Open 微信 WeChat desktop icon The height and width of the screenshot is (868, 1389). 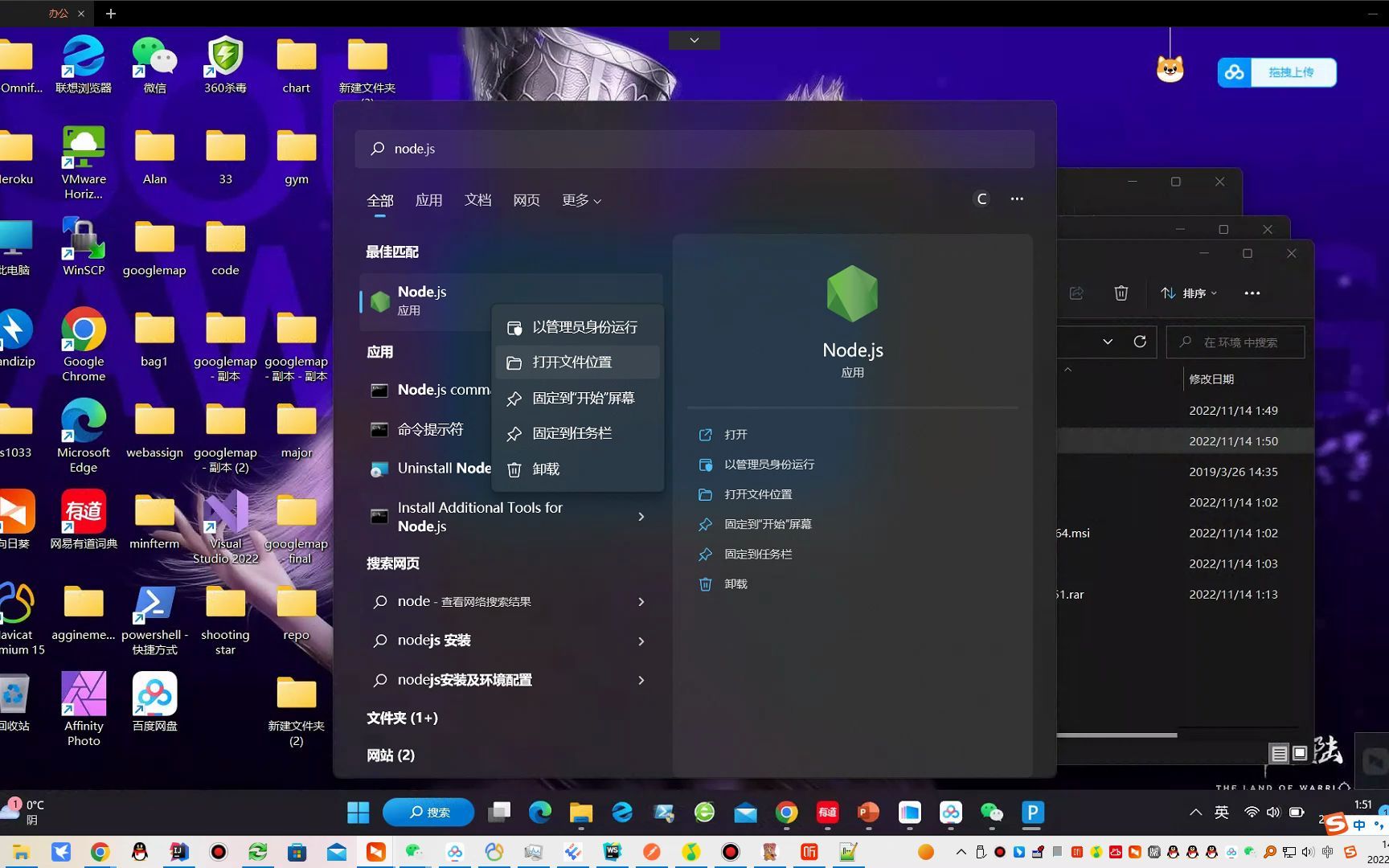point(154,64)
